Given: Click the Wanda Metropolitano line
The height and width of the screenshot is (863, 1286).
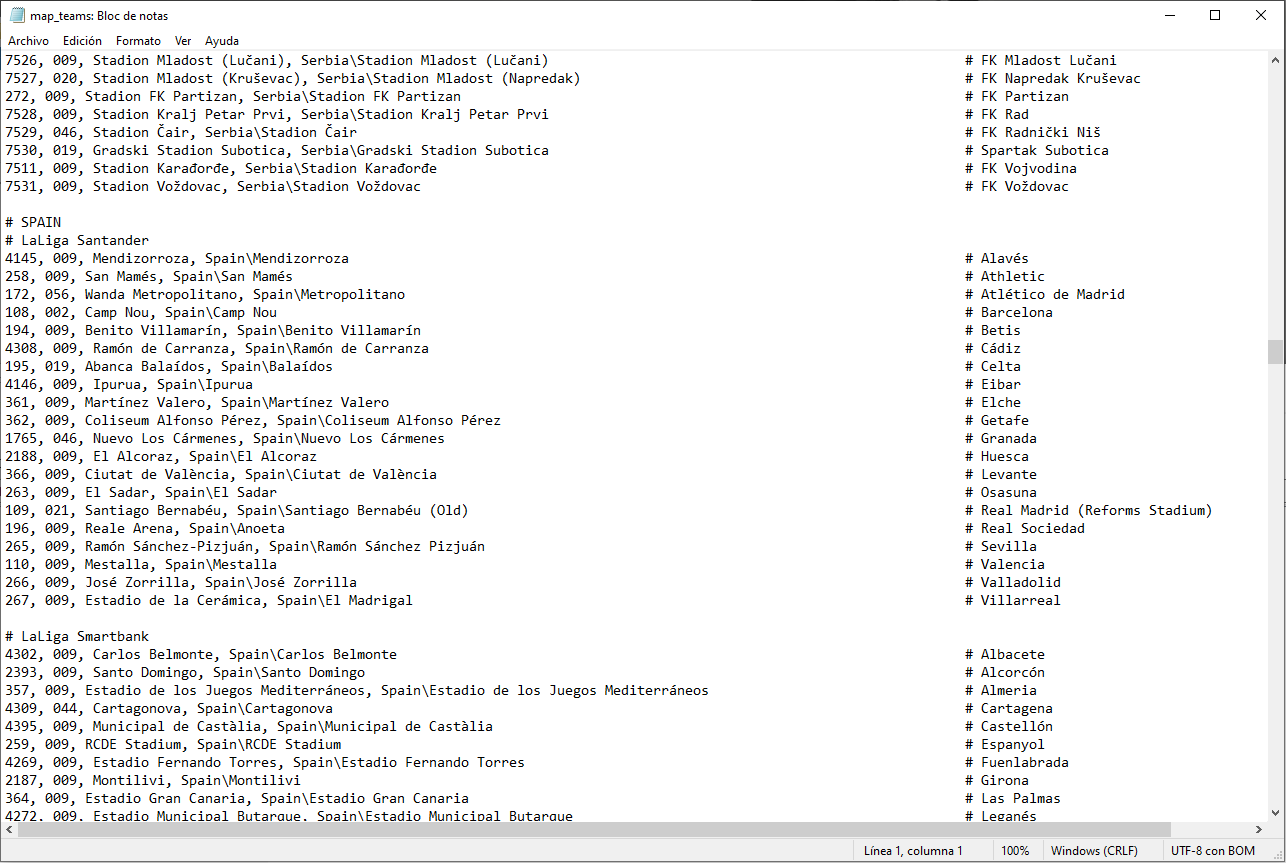Looking at the screenshot, I should [x=205, y=294].
